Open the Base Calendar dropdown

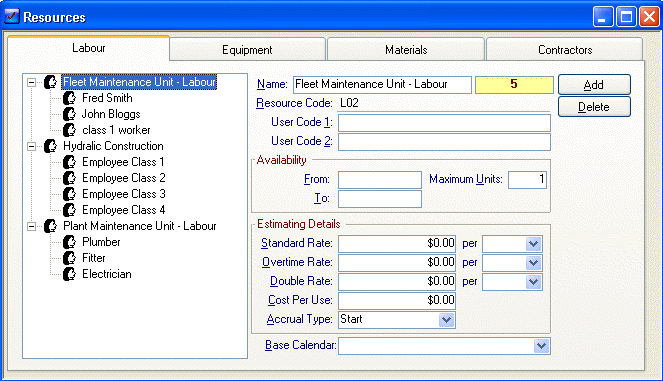[542, 346]
